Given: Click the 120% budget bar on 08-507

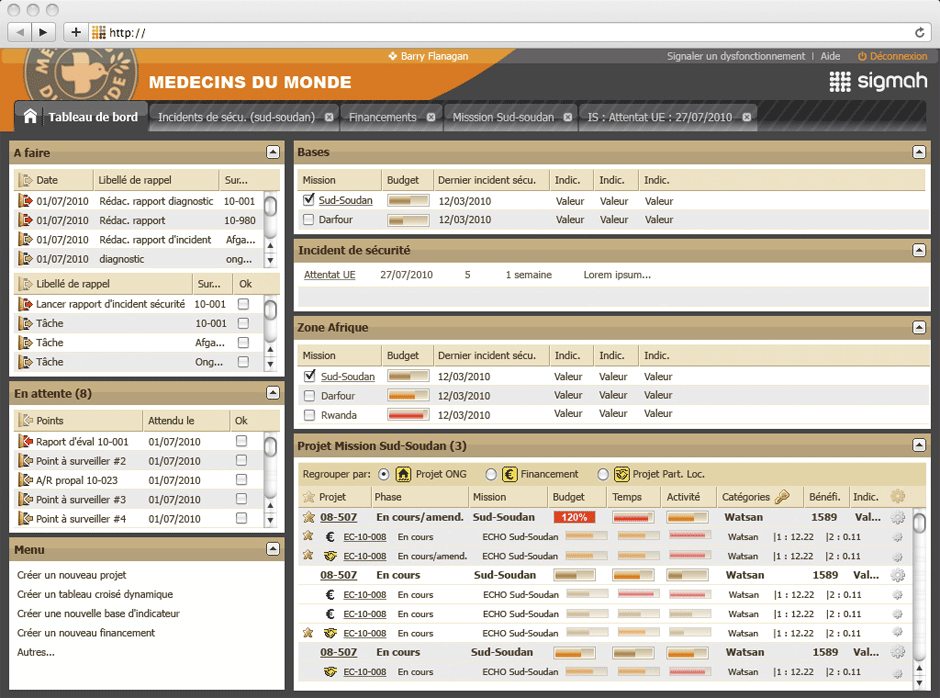Looking at the screenshot, I should (x=574, y=517).
